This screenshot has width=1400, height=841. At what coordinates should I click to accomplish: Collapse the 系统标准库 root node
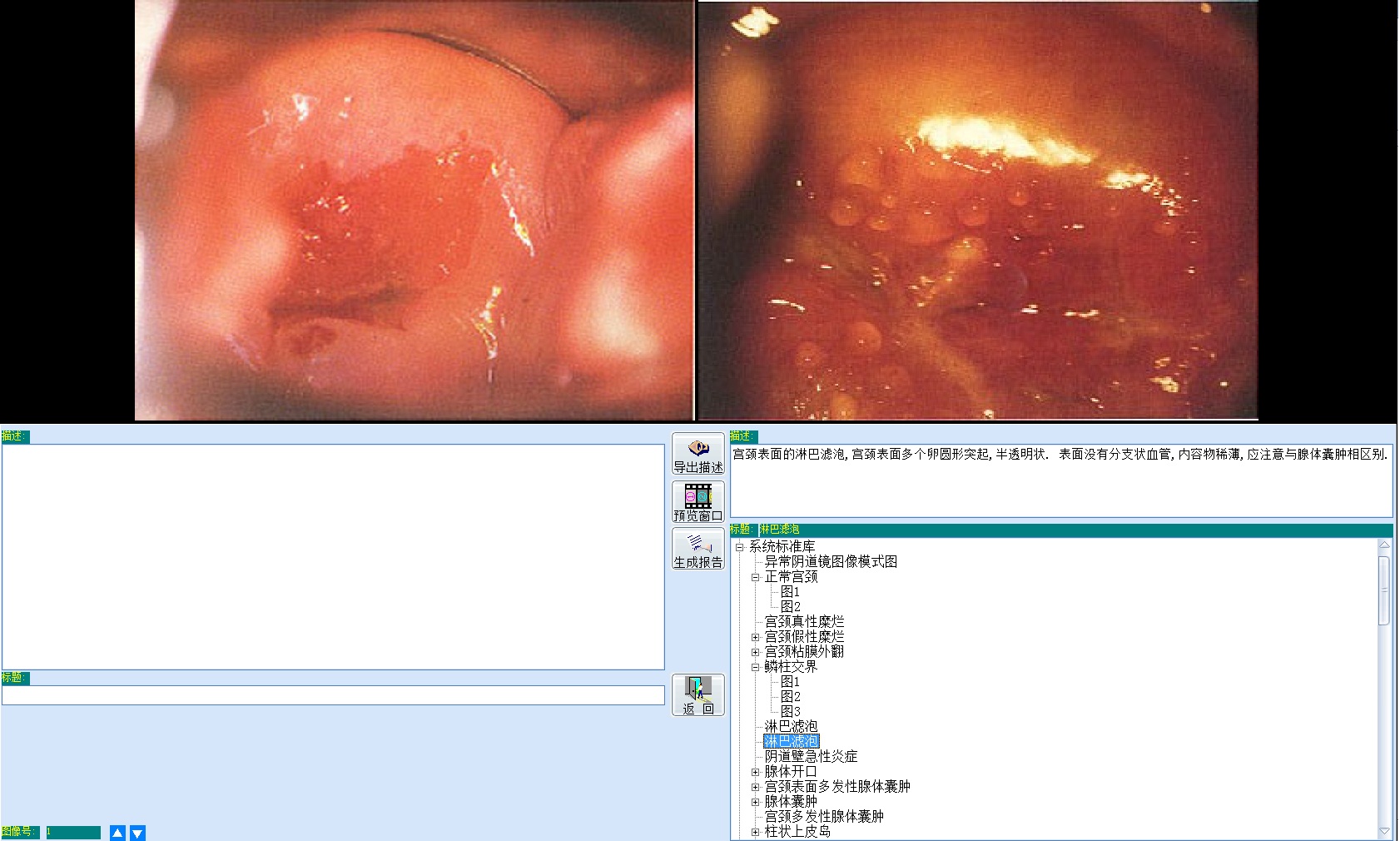[x=739, y=547]
